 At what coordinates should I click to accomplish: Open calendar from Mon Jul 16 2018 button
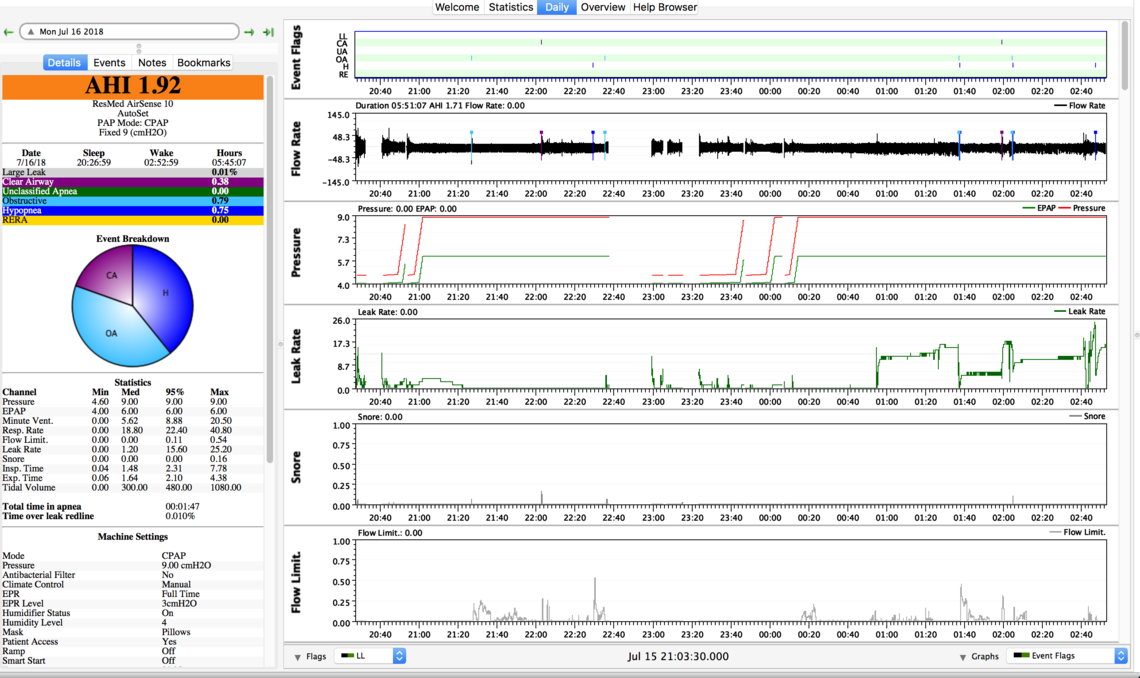pyautogui.click(x=129, y=32)
